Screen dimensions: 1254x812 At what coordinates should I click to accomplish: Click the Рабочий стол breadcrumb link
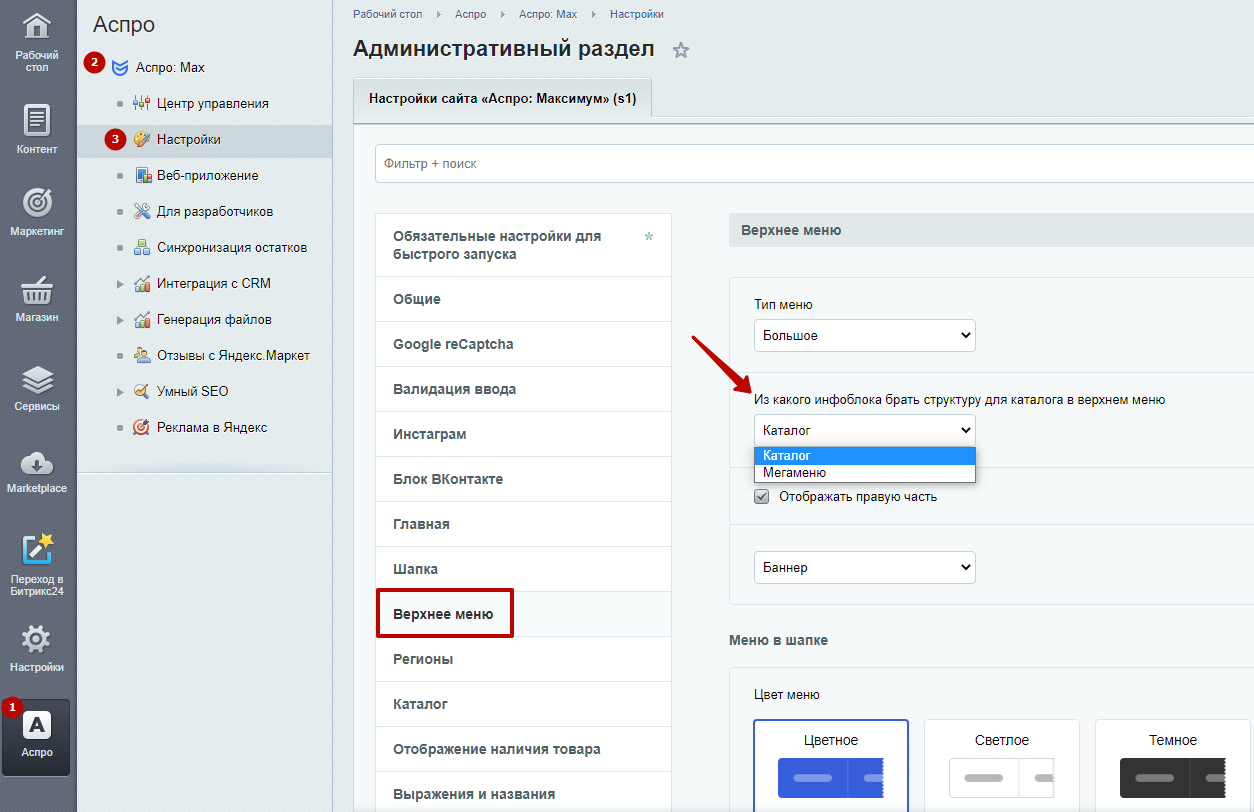(387, 14)
